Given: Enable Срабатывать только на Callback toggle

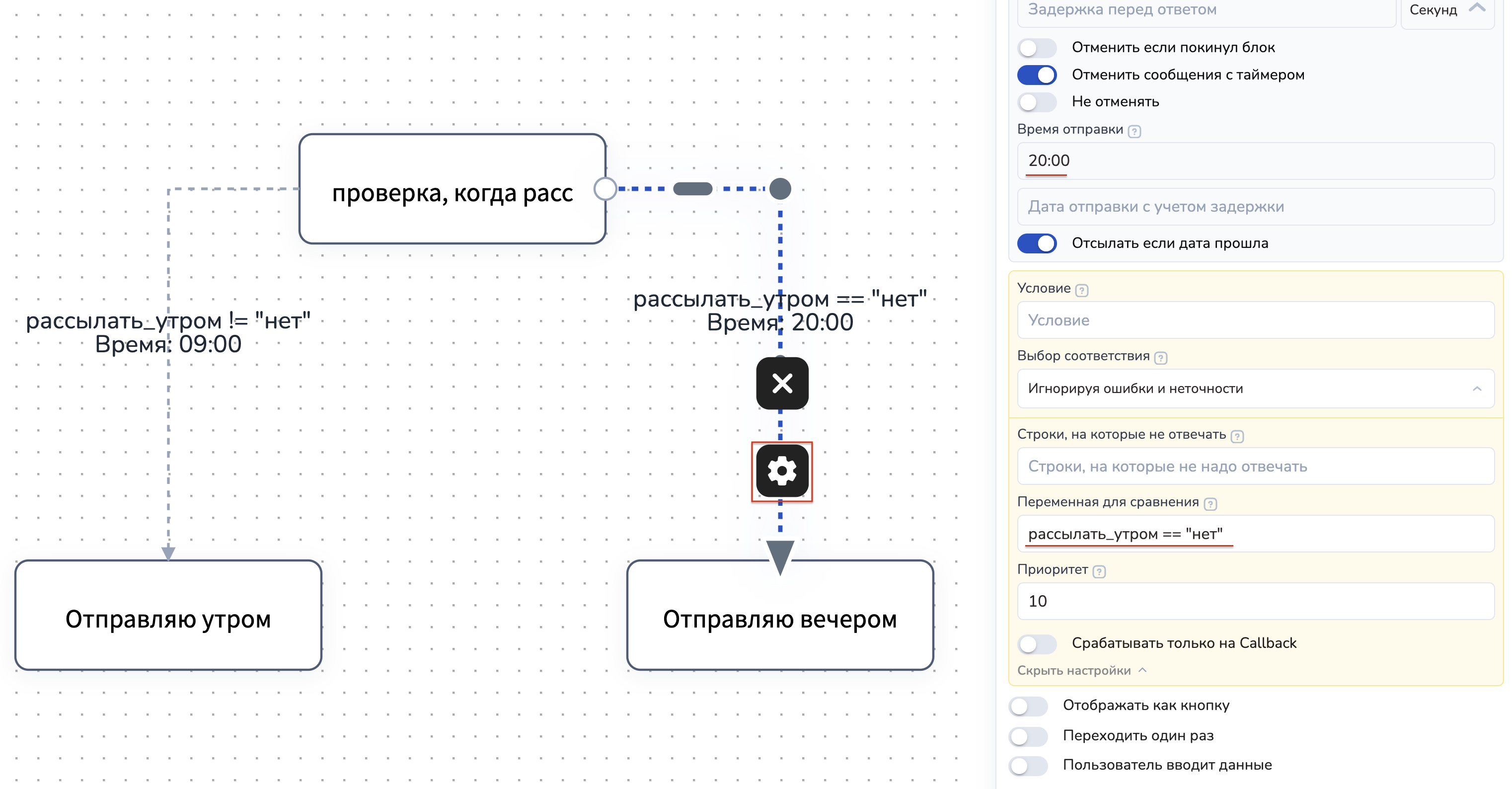Looking at the screenshot, I should 1037,643.
